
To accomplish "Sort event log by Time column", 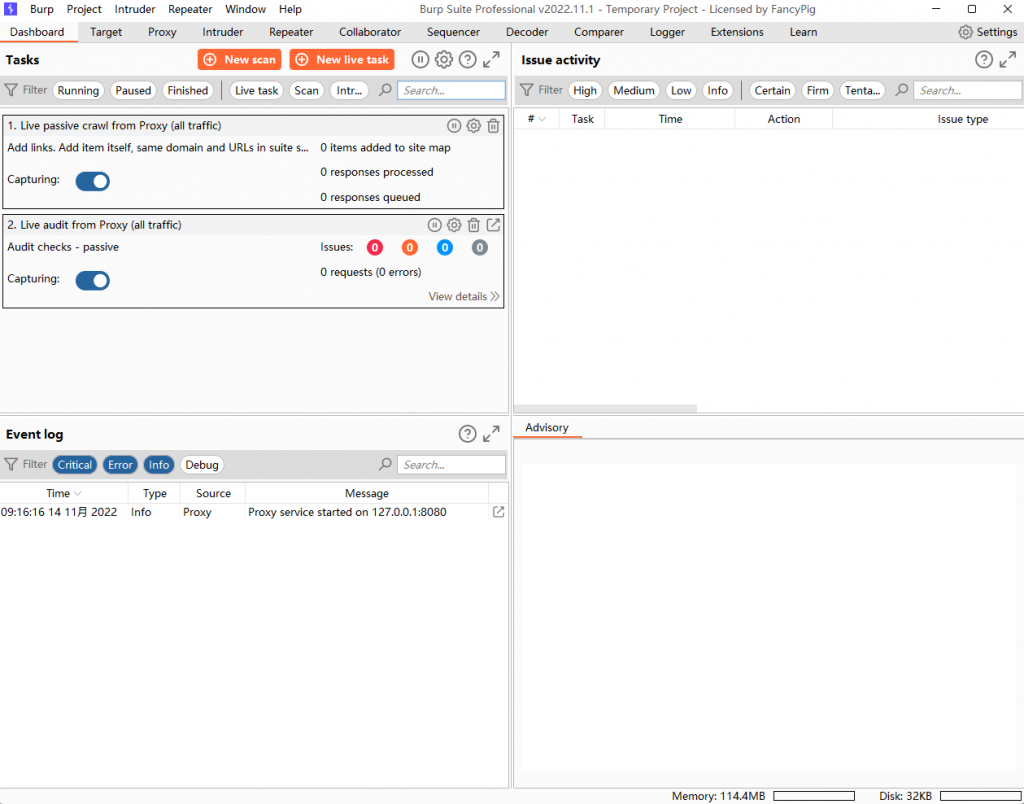I will point(63,493).
